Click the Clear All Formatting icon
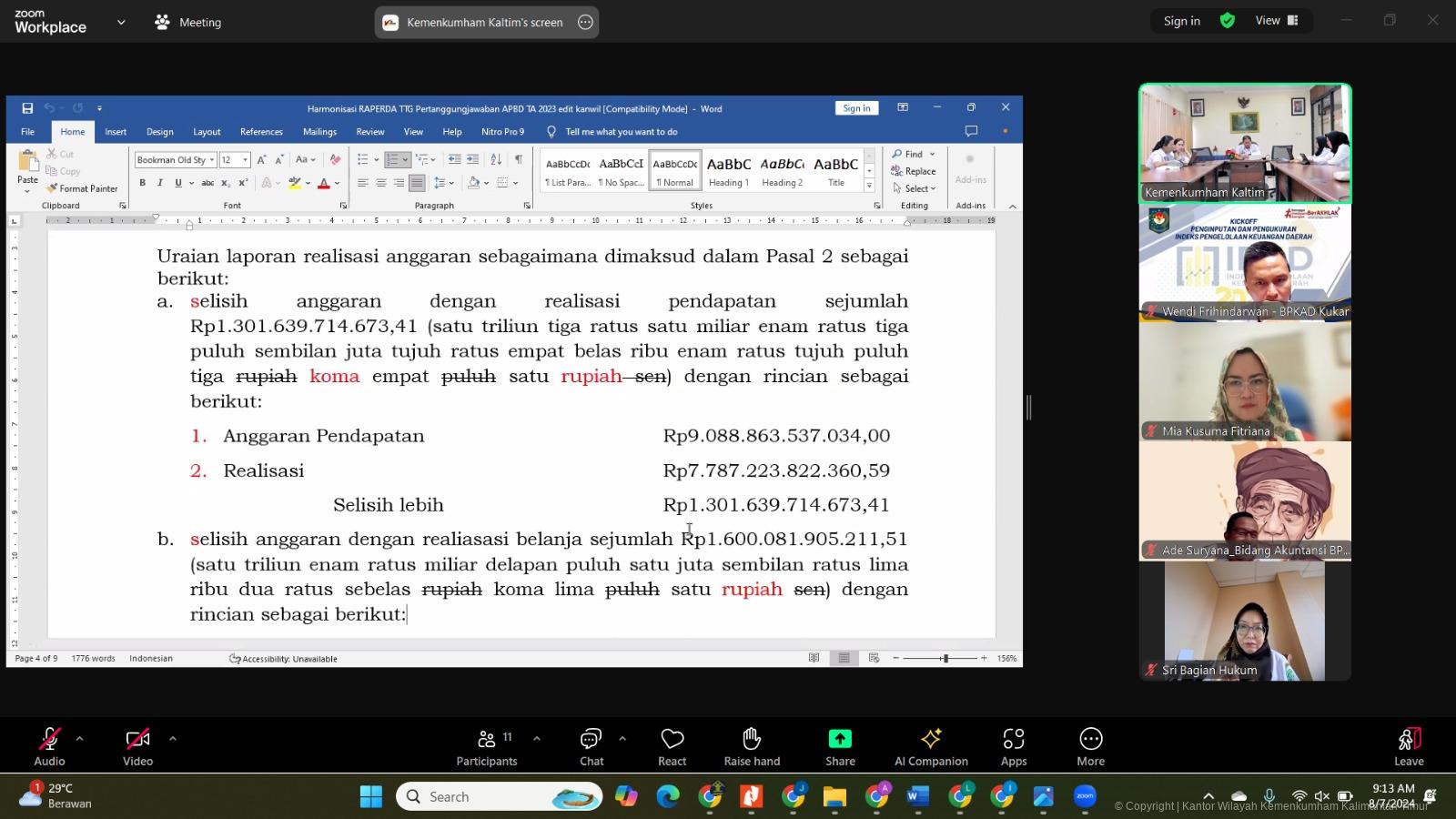 pyautogui.click(x=335, y=159)
